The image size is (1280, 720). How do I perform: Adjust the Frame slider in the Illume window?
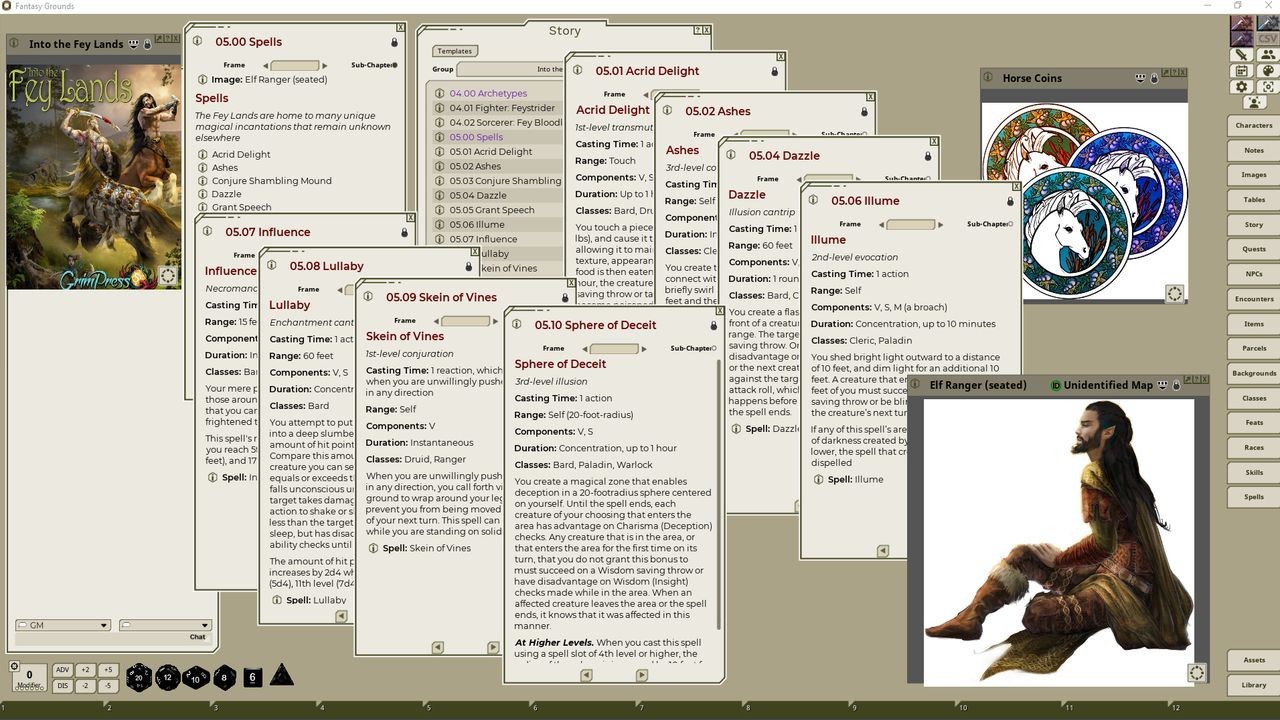(909, 224)
